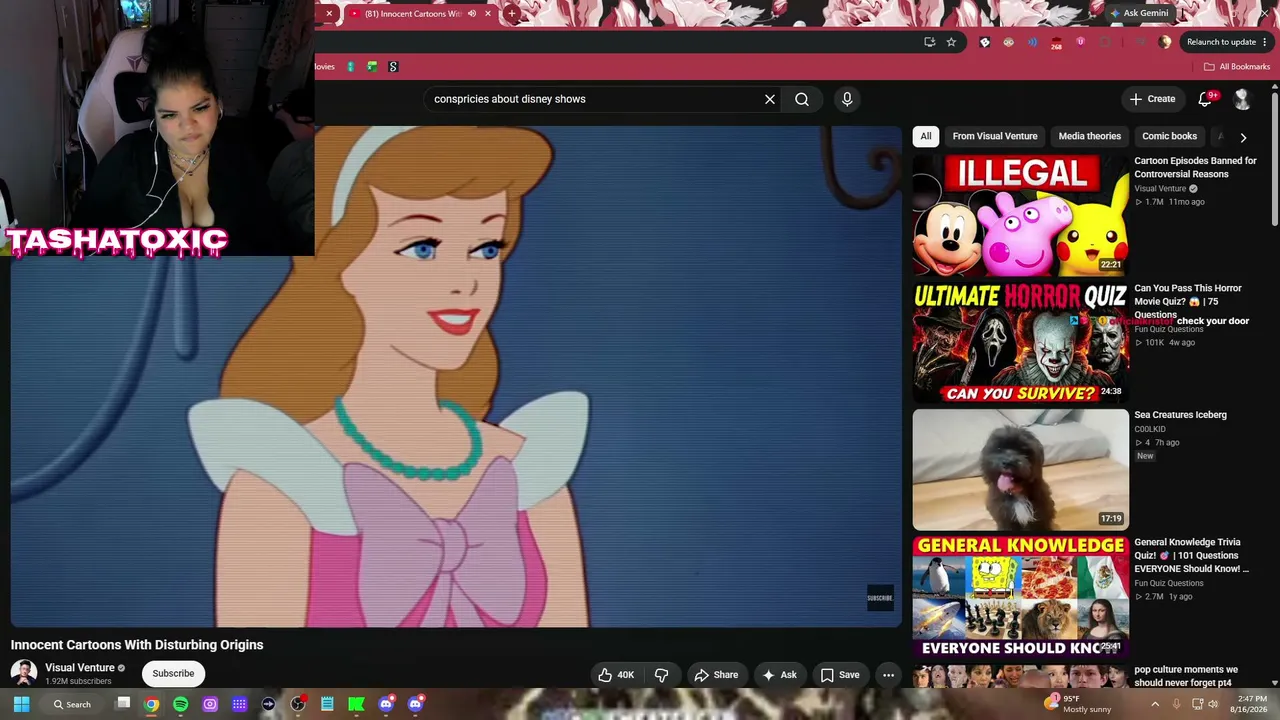Open the green bookmark bar shortcut
The width and height of the screenshot is (1280, 720).
coord(372,67)
